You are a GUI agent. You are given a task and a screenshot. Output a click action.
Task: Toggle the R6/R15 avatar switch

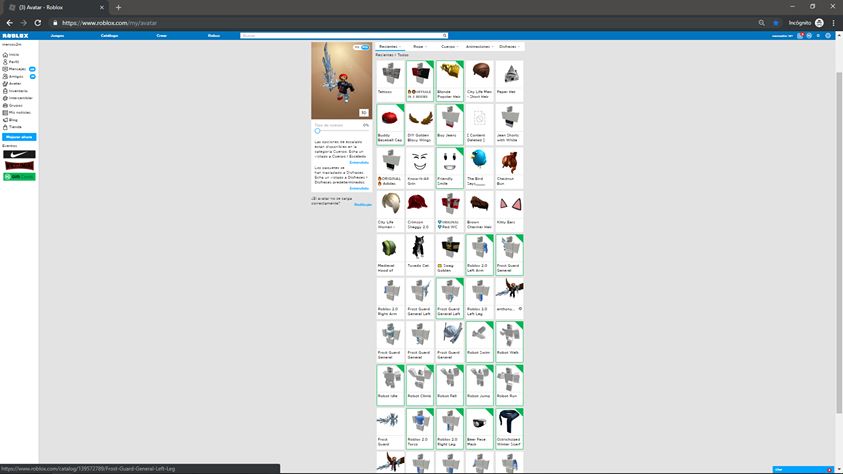pos(361,47)
